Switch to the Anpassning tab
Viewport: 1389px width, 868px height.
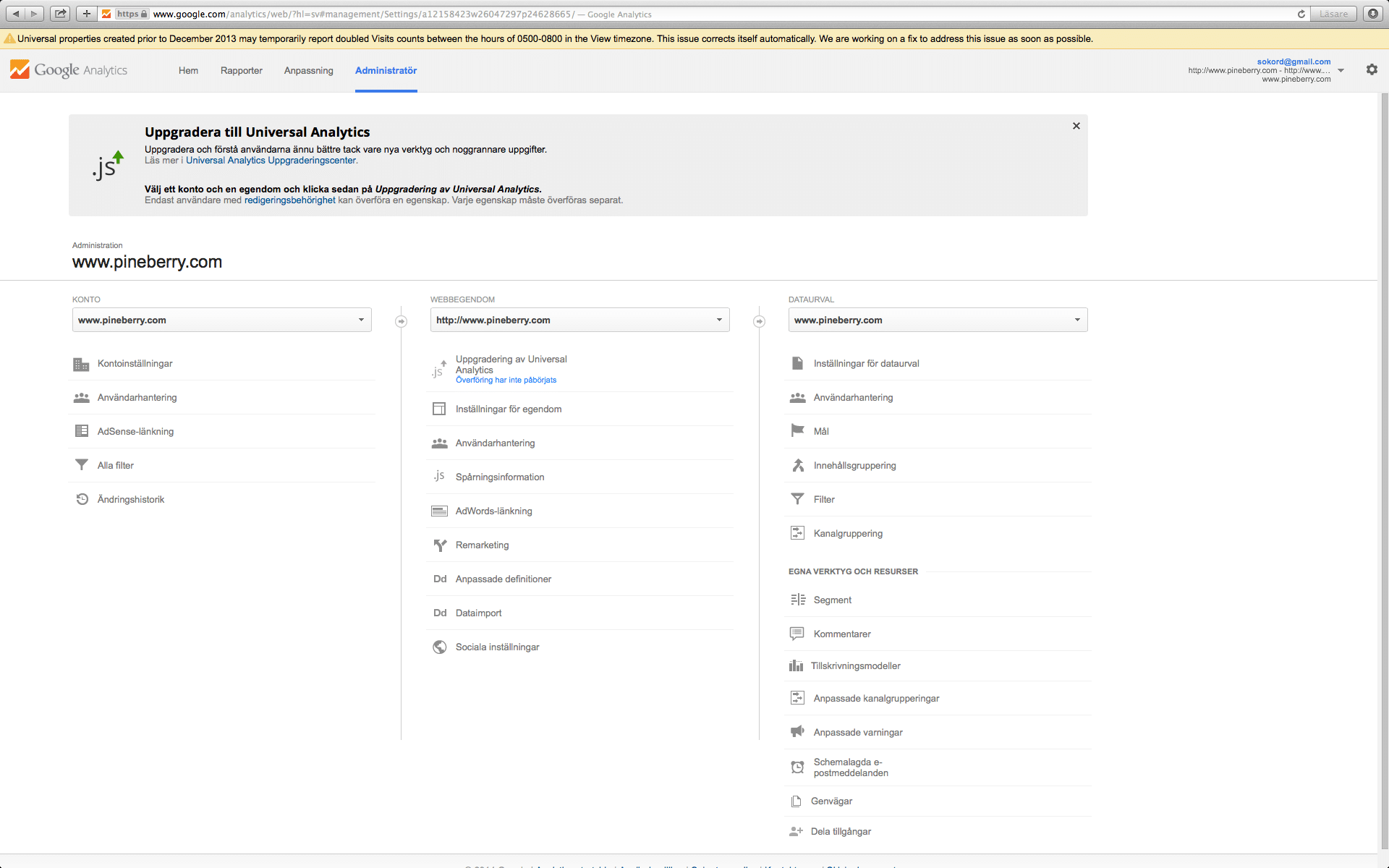click(x=309, y=70)
